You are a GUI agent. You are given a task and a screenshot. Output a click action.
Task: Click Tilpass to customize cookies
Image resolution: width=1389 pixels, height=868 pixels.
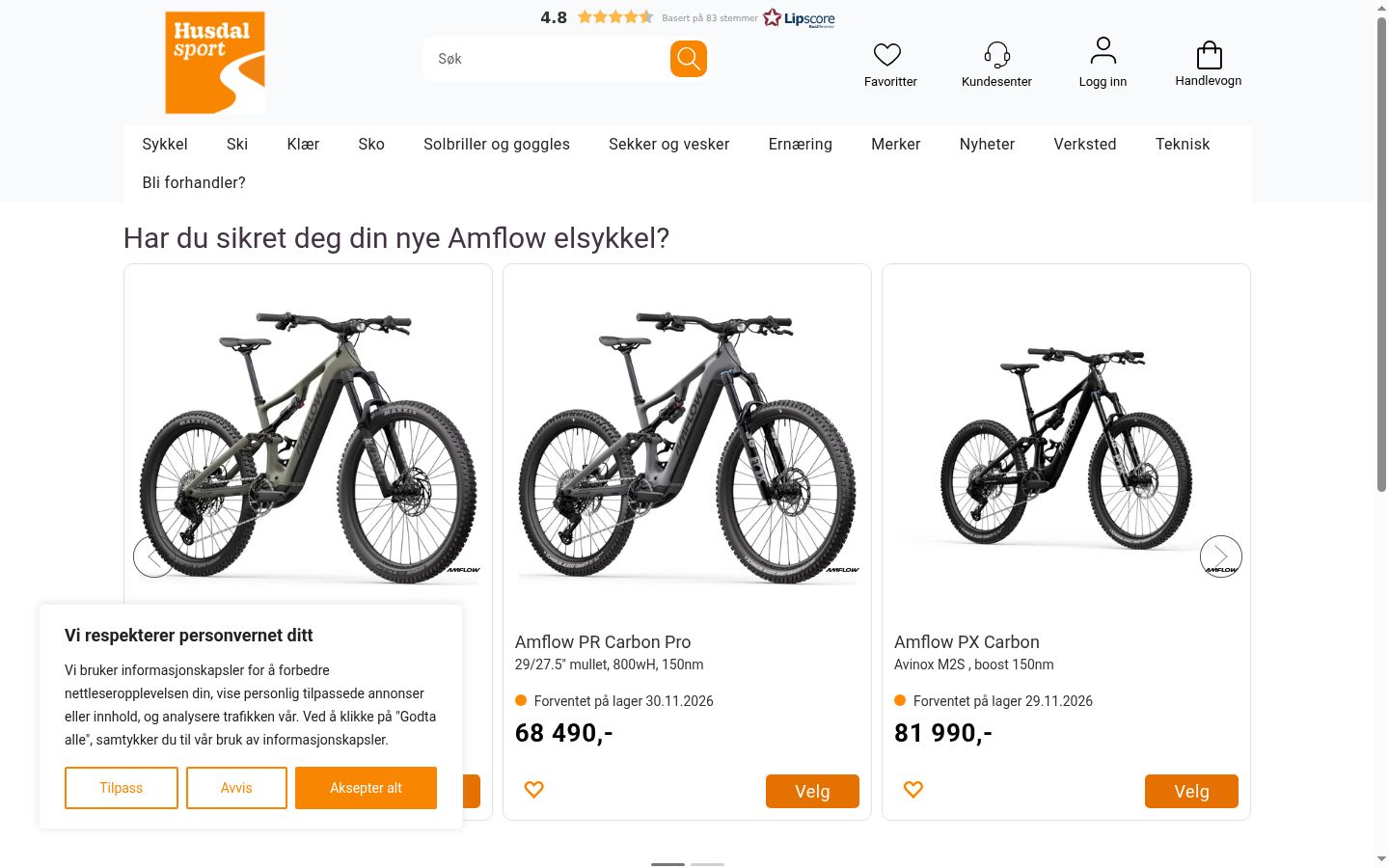click(122, 788)
